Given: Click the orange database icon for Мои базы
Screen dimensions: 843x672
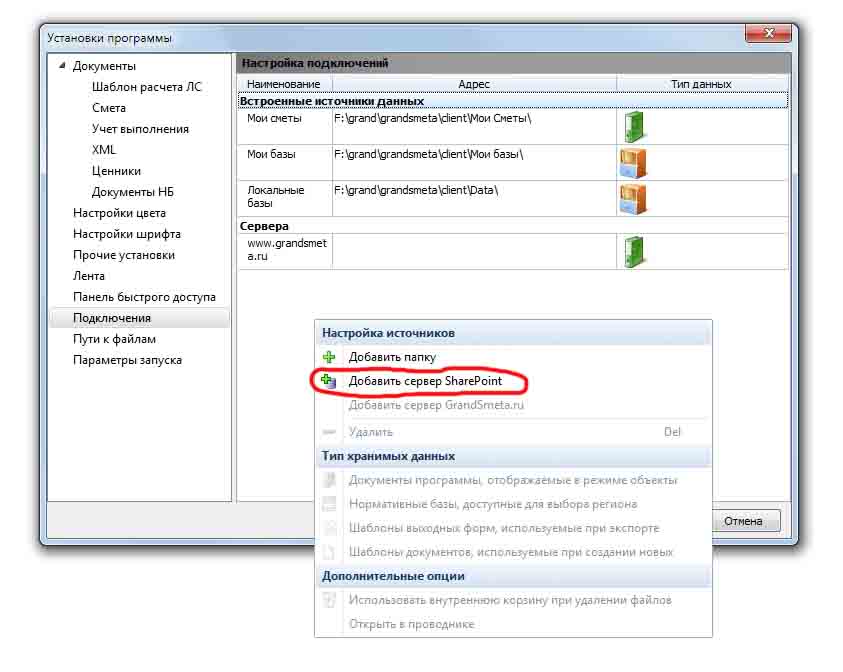Looking at the screenshot, I should point(633,163).
